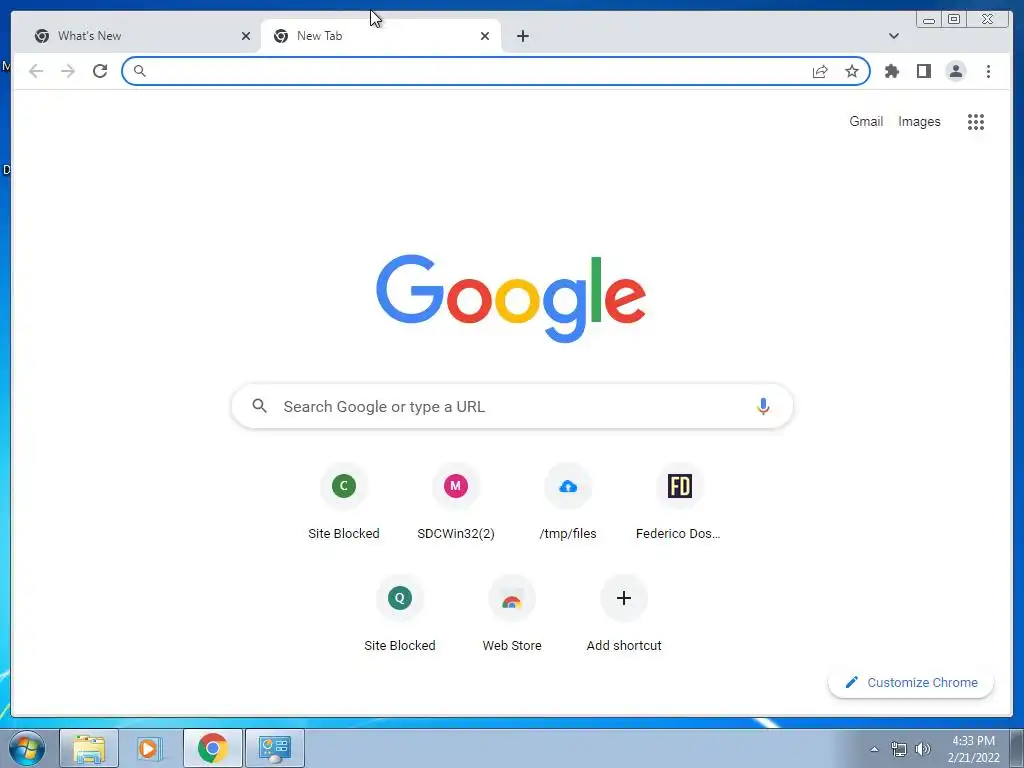Click the browser back arrow
1024x768 pixels.
click(x=36, y=71)
